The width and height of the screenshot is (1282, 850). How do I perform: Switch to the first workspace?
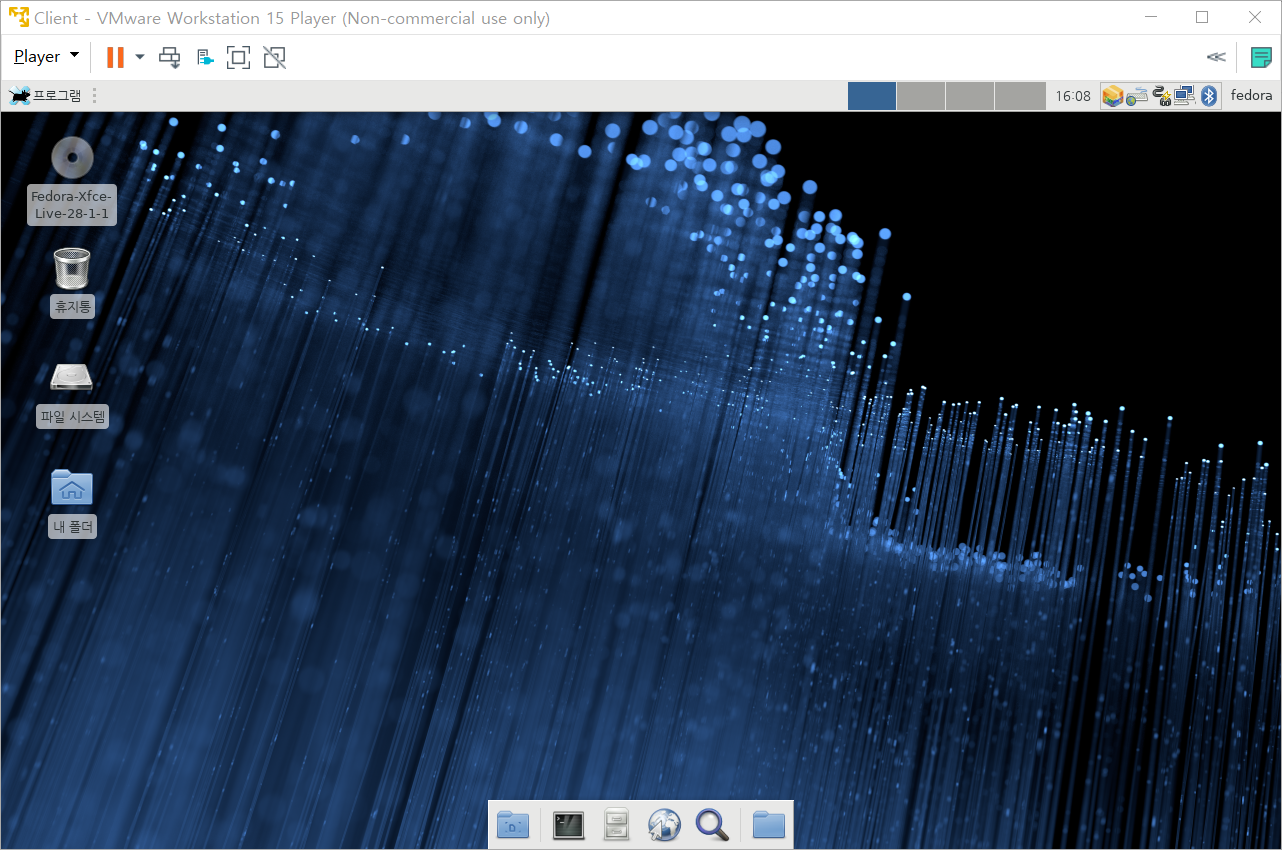point(872,96)
